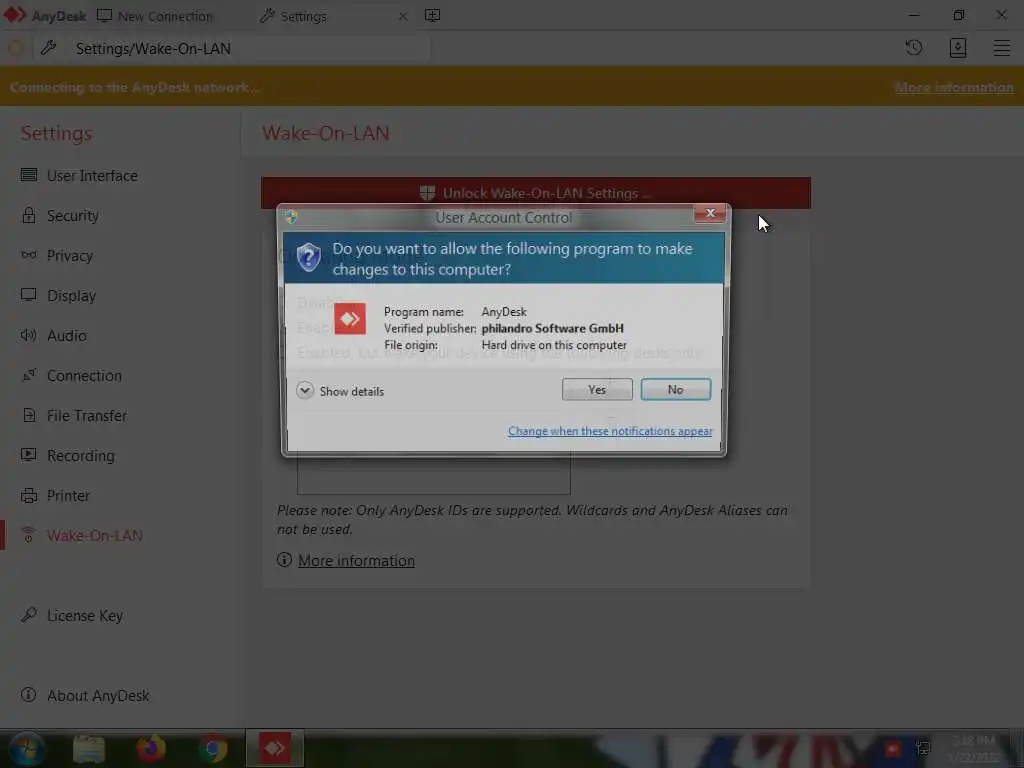Close the Settings tab
Image resolution: width=1024 pixels, height=768 pixels.
(x=403, y=16)
